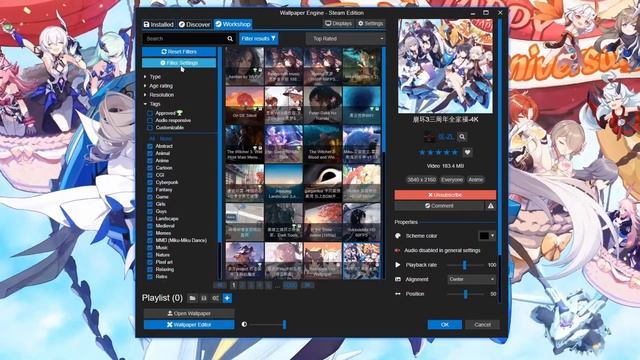Screen dimensions: 640x360
Task: Uncheck the Nature tag
Action: pyautogui.click(x=150, y=255)
